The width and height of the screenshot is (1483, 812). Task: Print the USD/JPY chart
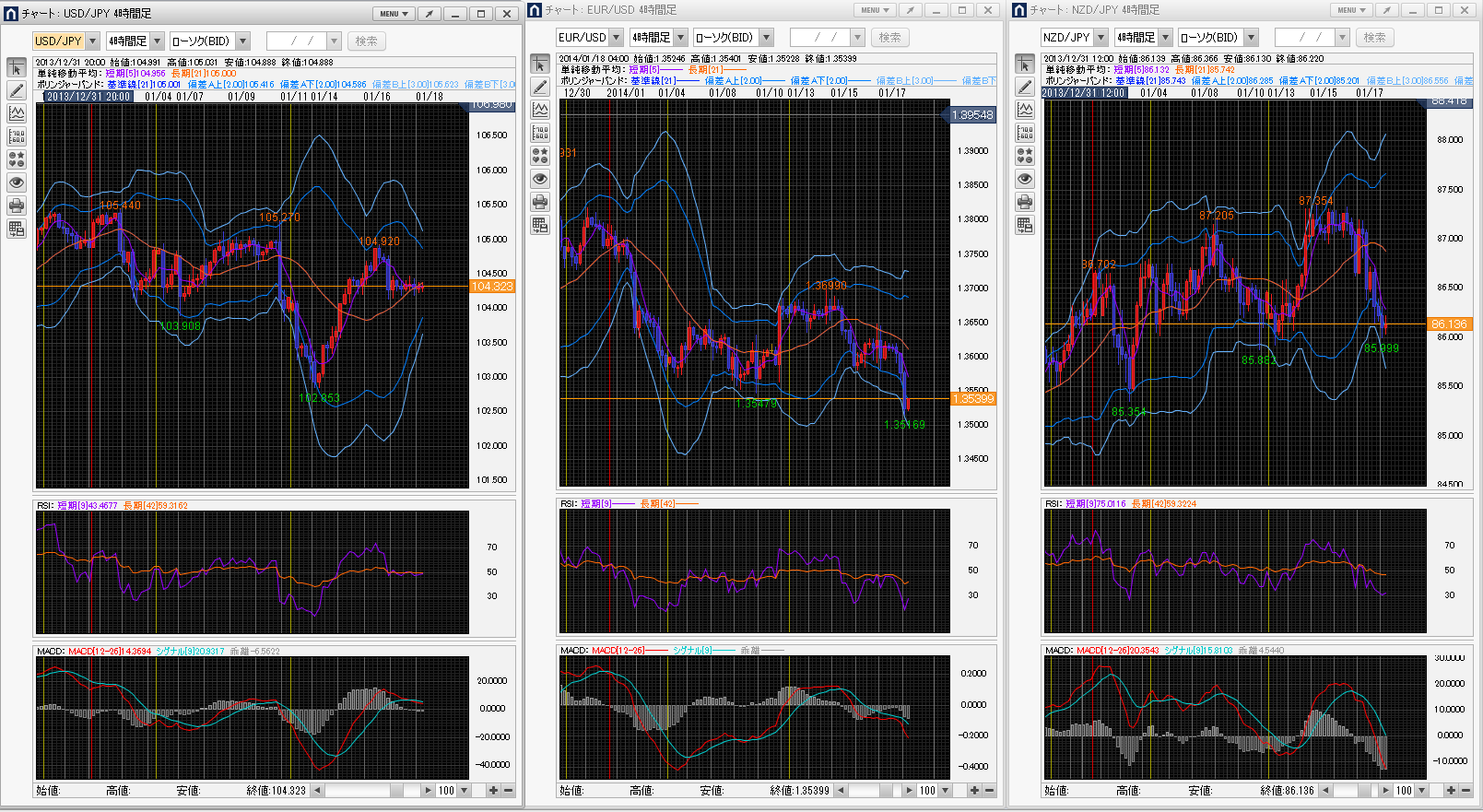[x=17, y=206]
